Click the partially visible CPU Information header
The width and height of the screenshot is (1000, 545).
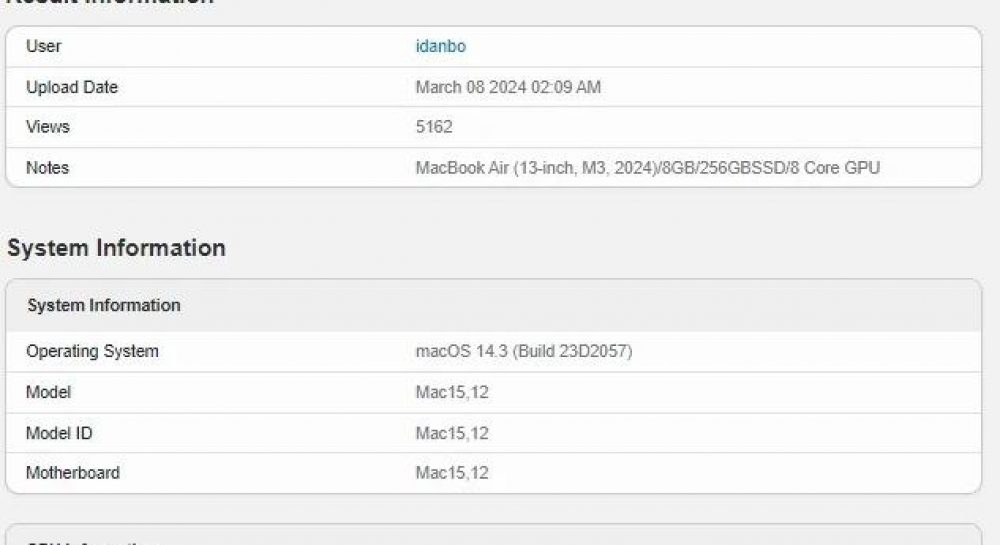click(92, 542)
